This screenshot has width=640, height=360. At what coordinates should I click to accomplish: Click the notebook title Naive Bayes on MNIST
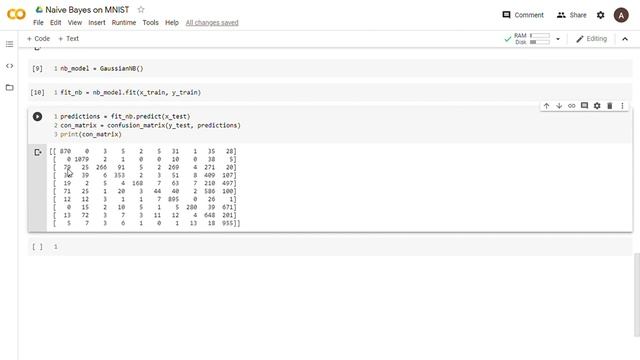87,9
